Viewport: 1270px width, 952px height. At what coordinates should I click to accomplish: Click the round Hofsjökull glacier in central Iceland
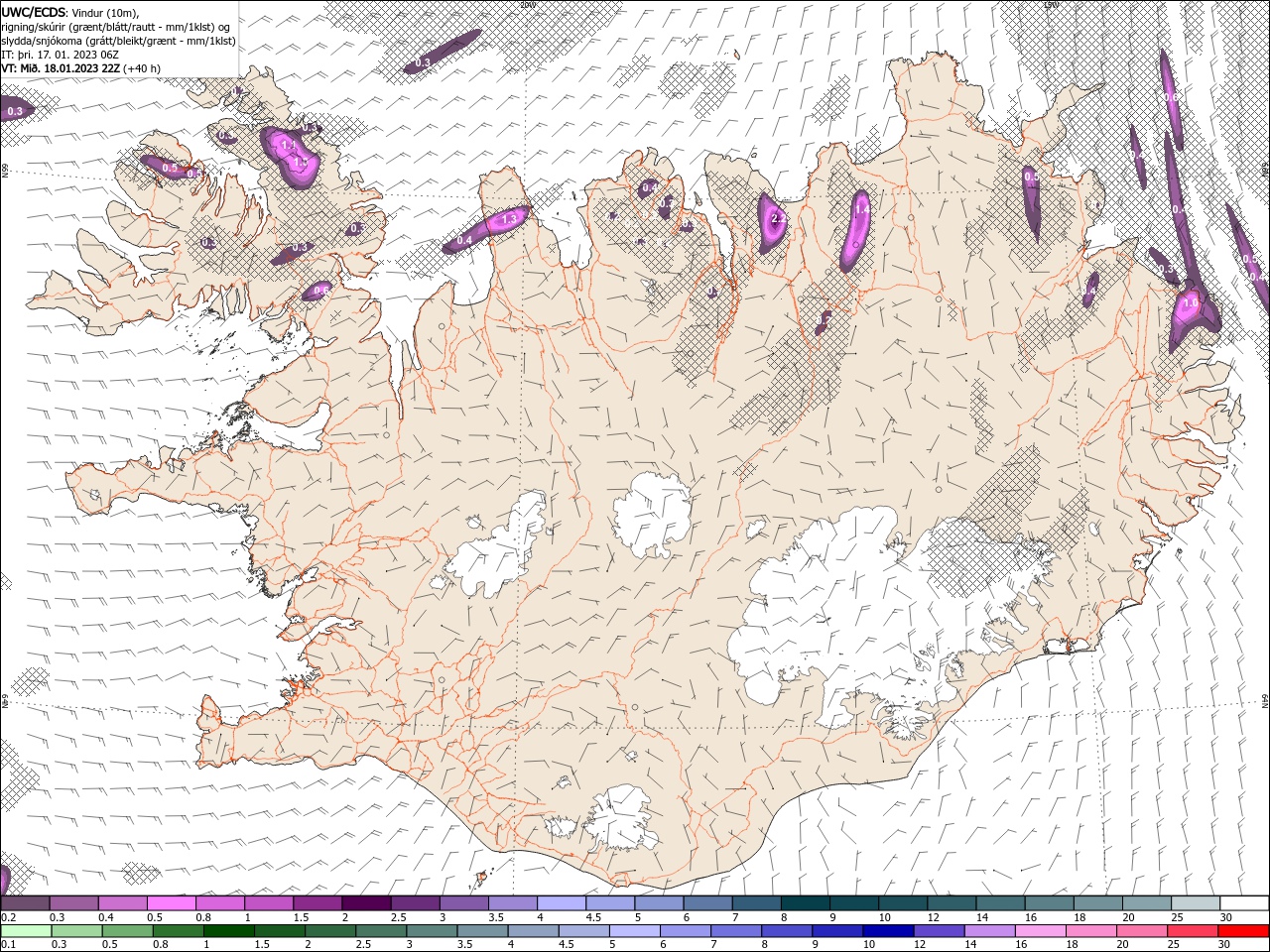point(652,514)
